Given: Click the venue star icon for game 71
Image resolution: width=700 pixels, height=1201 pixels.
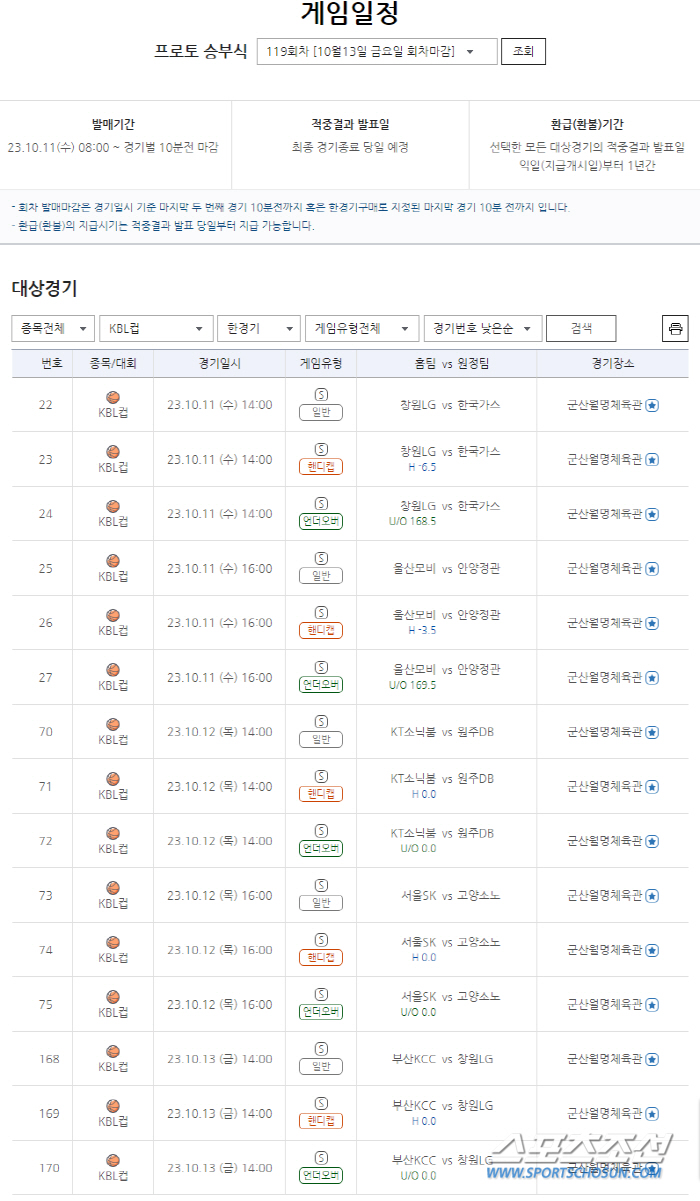Looking at the screenshot, I should [x=652, y=787].
